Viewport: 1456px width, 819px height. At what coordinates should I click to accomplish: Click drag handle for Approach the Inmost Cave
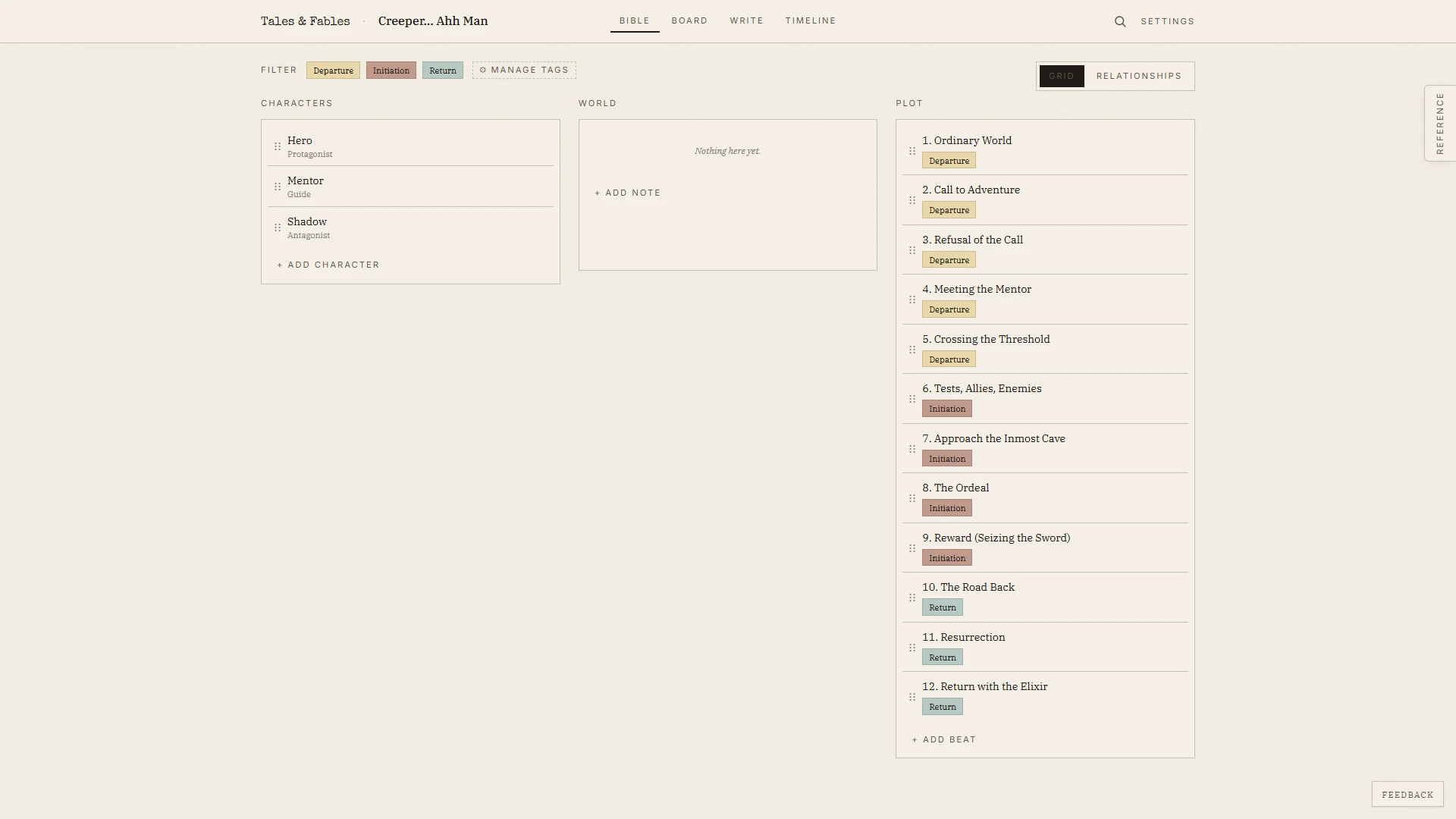(x=912, y=449)
